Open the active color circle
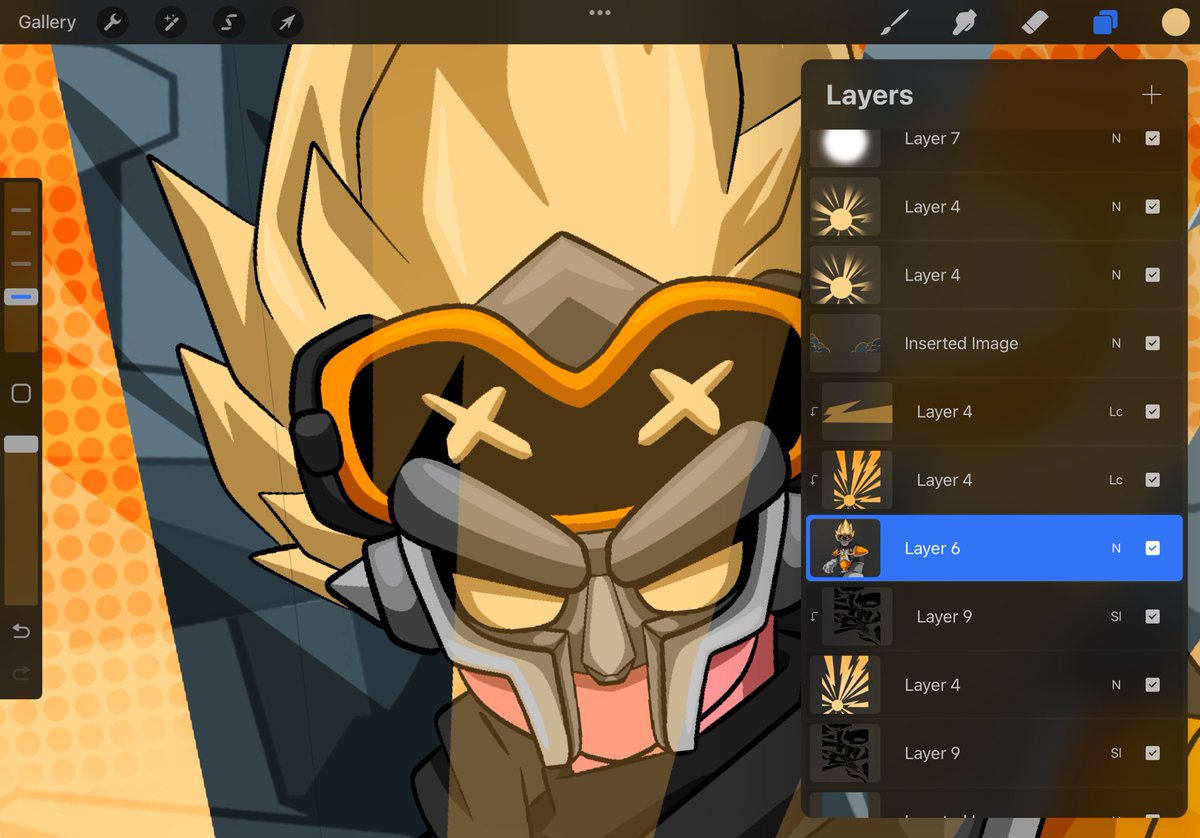Viewport: 1200px width, 838px height. coord(1175,22)
